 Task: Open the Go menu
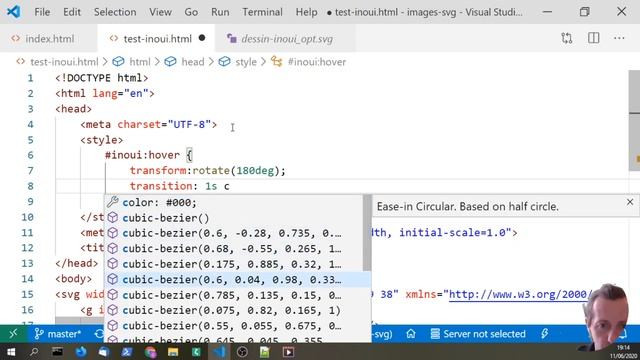coord(191,12)
